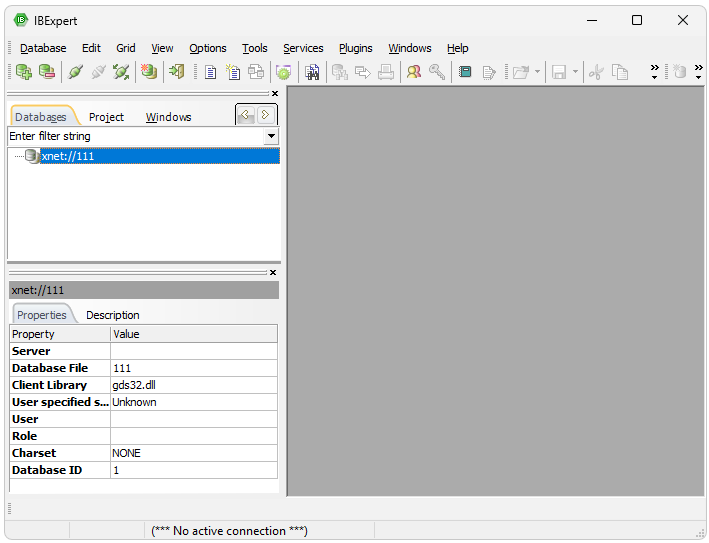709x543 pixels.
Task: Click the greyed-out document edit icon
Action: (x=488, y=72)
